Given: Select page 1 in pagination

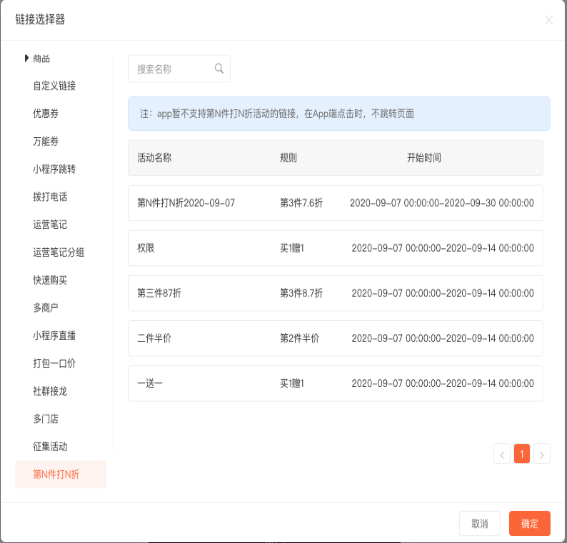Looking at the screenshot, I should point(522,454).
